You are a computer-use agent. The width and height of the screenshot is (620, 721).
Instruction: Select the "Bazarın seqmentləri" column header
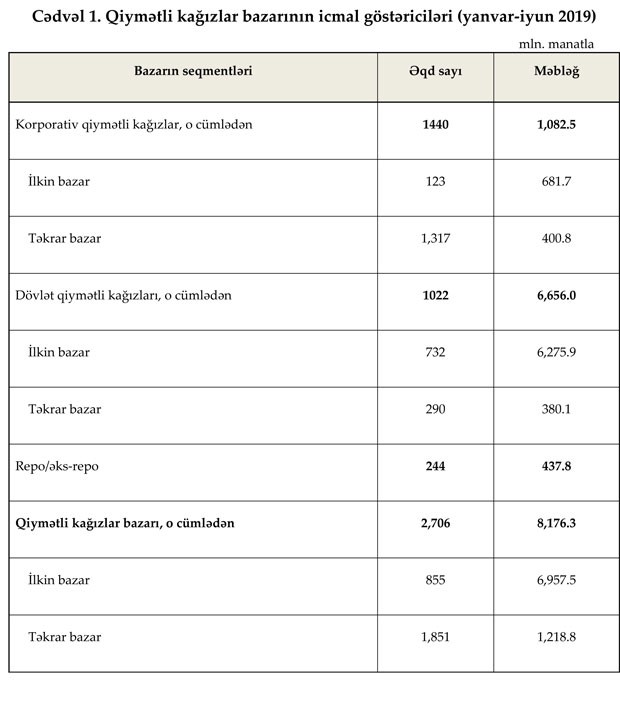(x=193, y=71)
